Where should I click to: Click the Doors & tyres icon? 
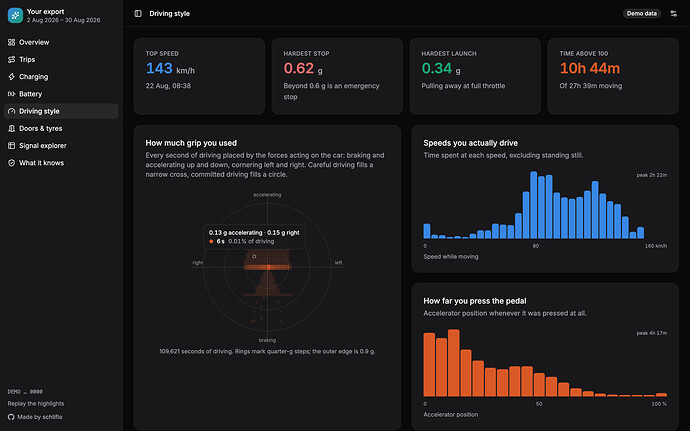tap(11, 129)
